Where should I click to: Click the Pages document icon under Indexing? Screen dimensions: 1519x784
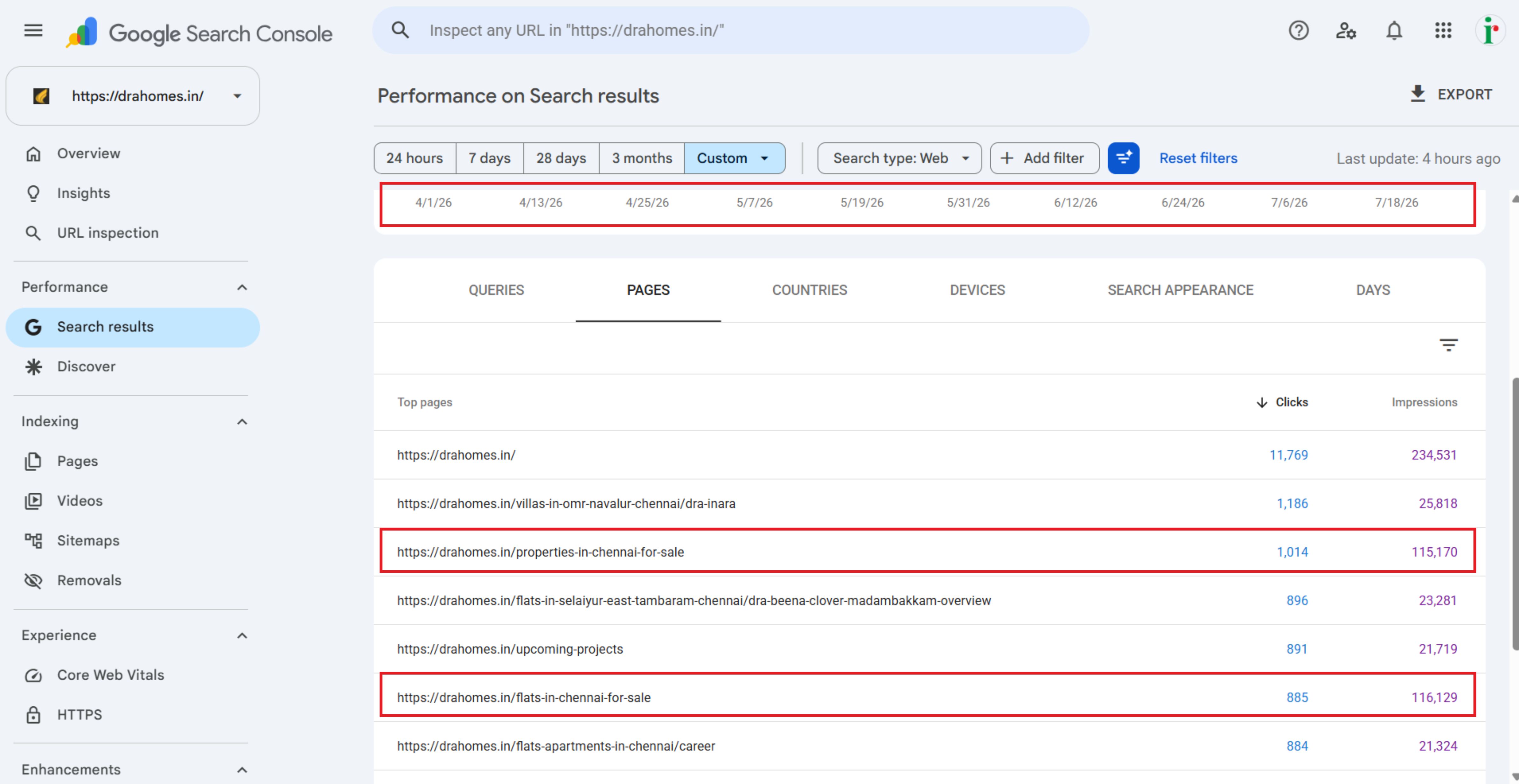[x=34, y=461]
